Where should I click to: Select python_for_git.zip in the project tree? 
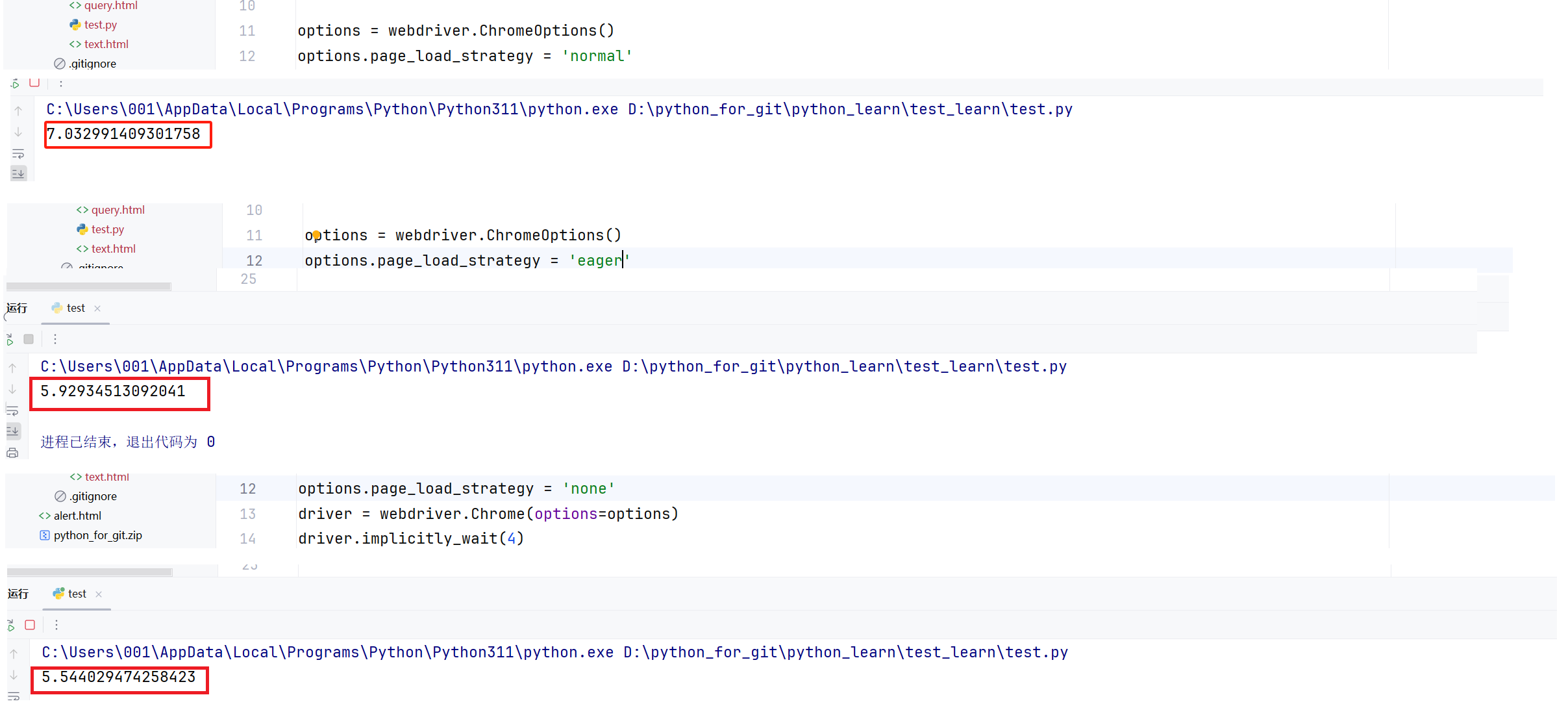click(97, 535)
